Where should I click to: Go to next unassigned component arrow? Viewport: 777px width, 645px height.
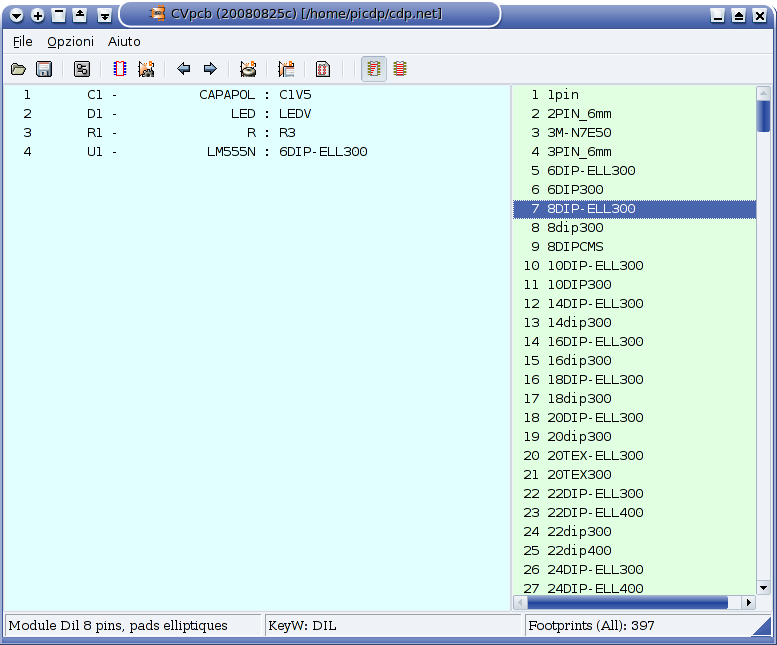[210, 69]
